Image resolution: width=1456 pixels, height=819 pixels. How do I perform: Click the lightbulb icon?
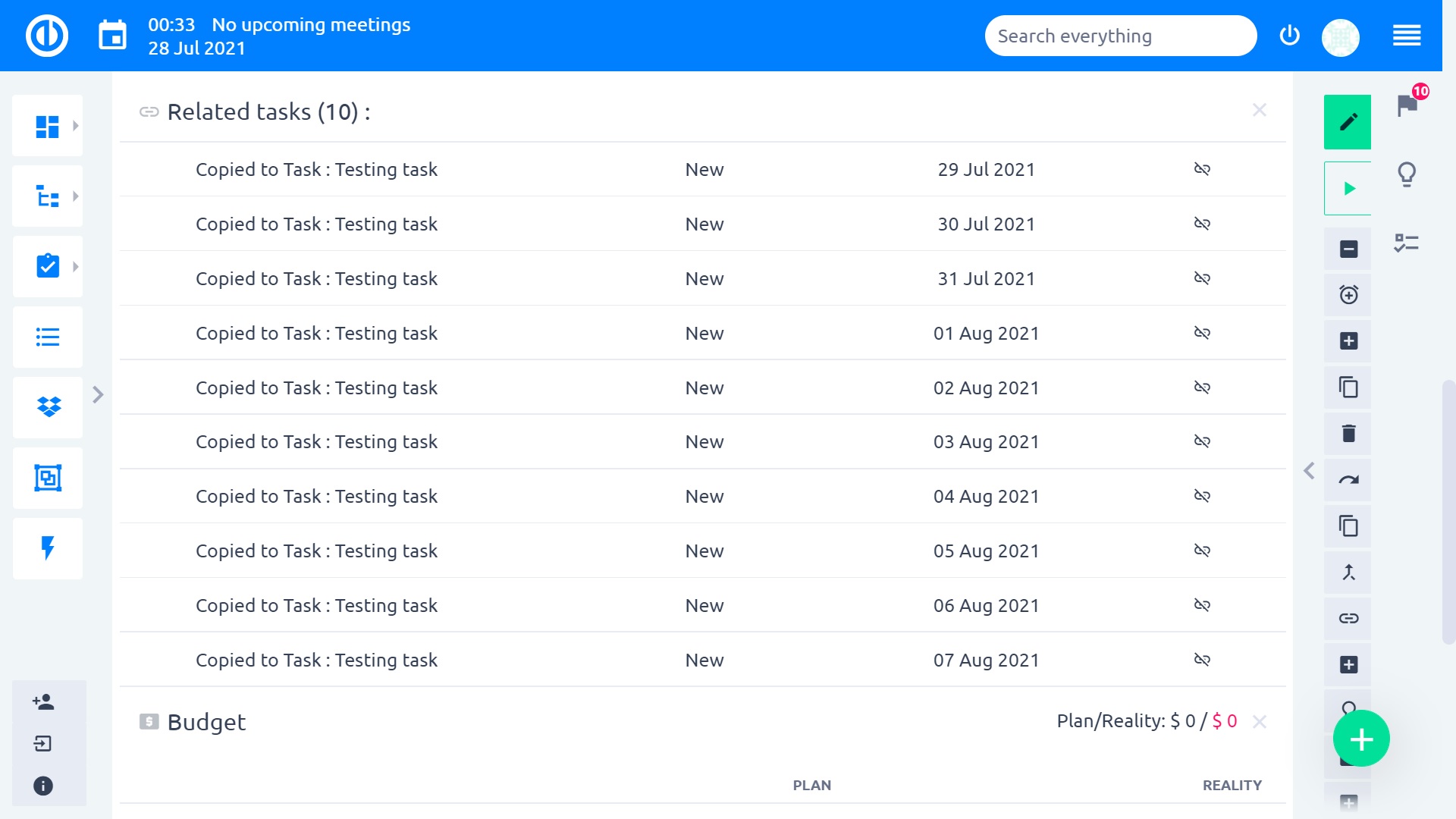tap(1407, 174)
